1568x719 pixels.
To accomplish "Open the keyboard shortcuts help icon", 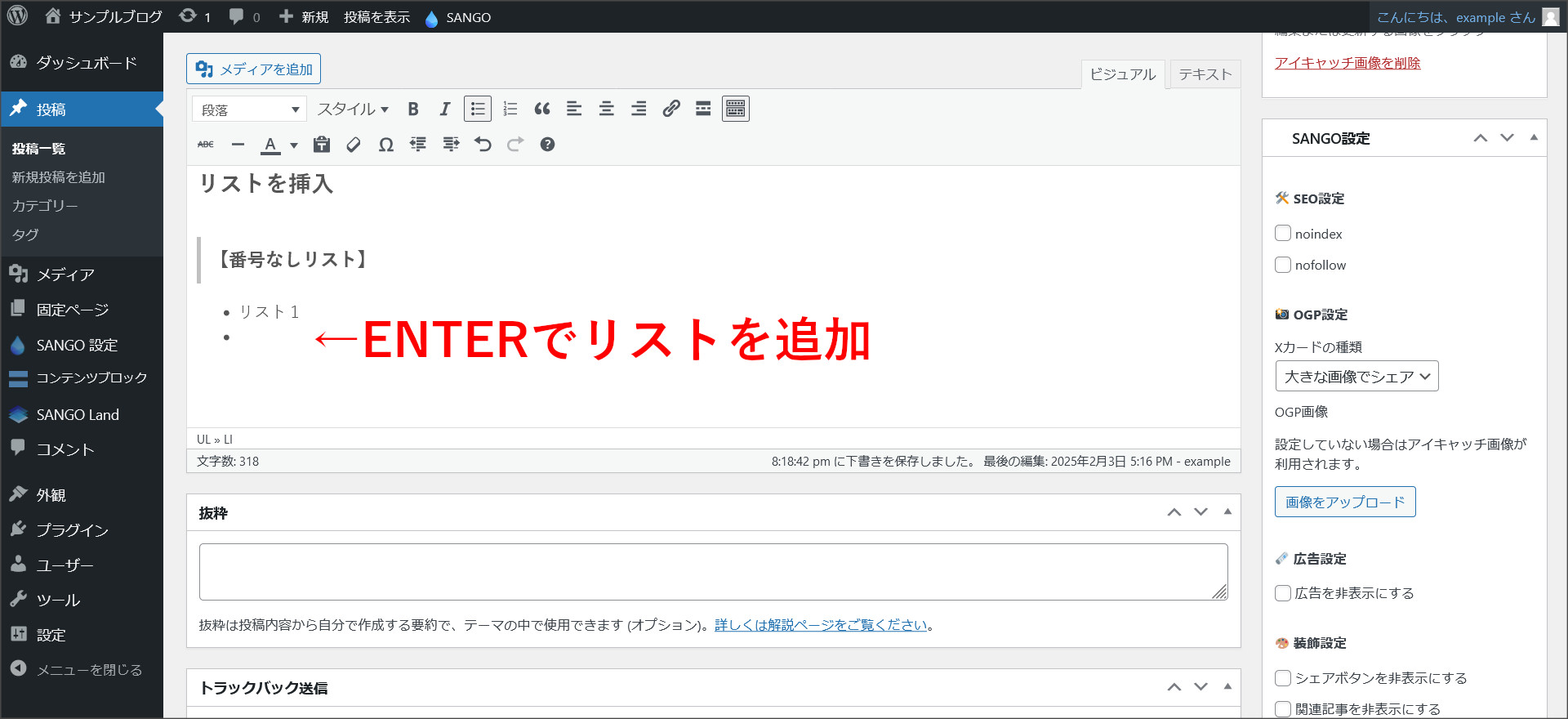I will pyautogui.click(x=547, y=145).
